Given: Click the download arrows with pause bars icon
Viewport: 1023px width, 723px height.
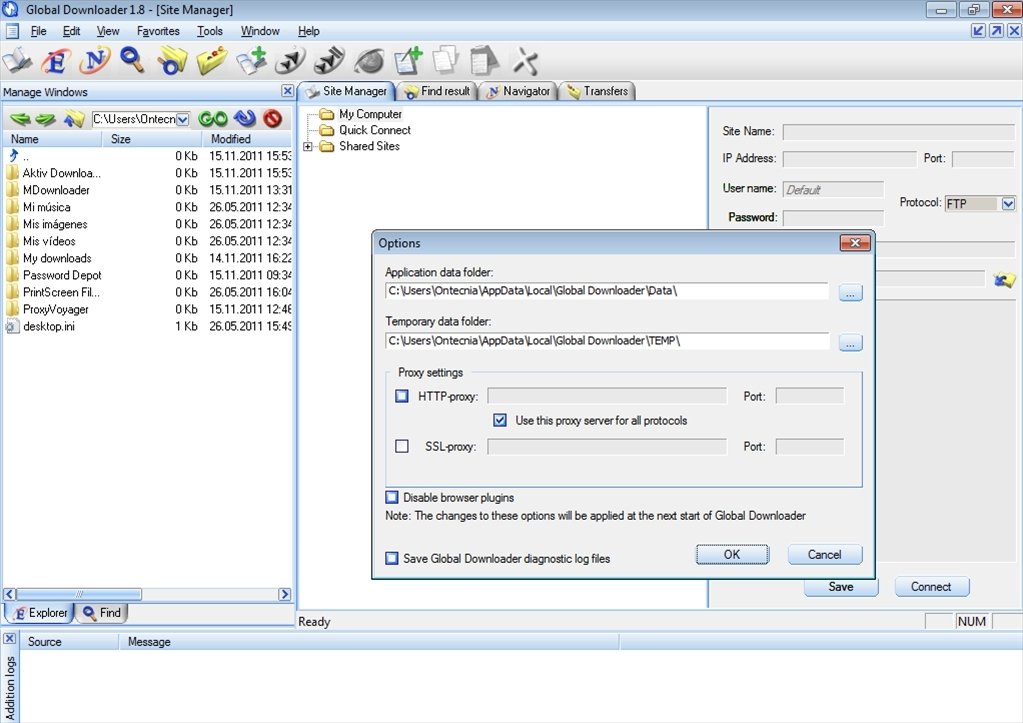Looking at the screenshot, I should [329, 61].
